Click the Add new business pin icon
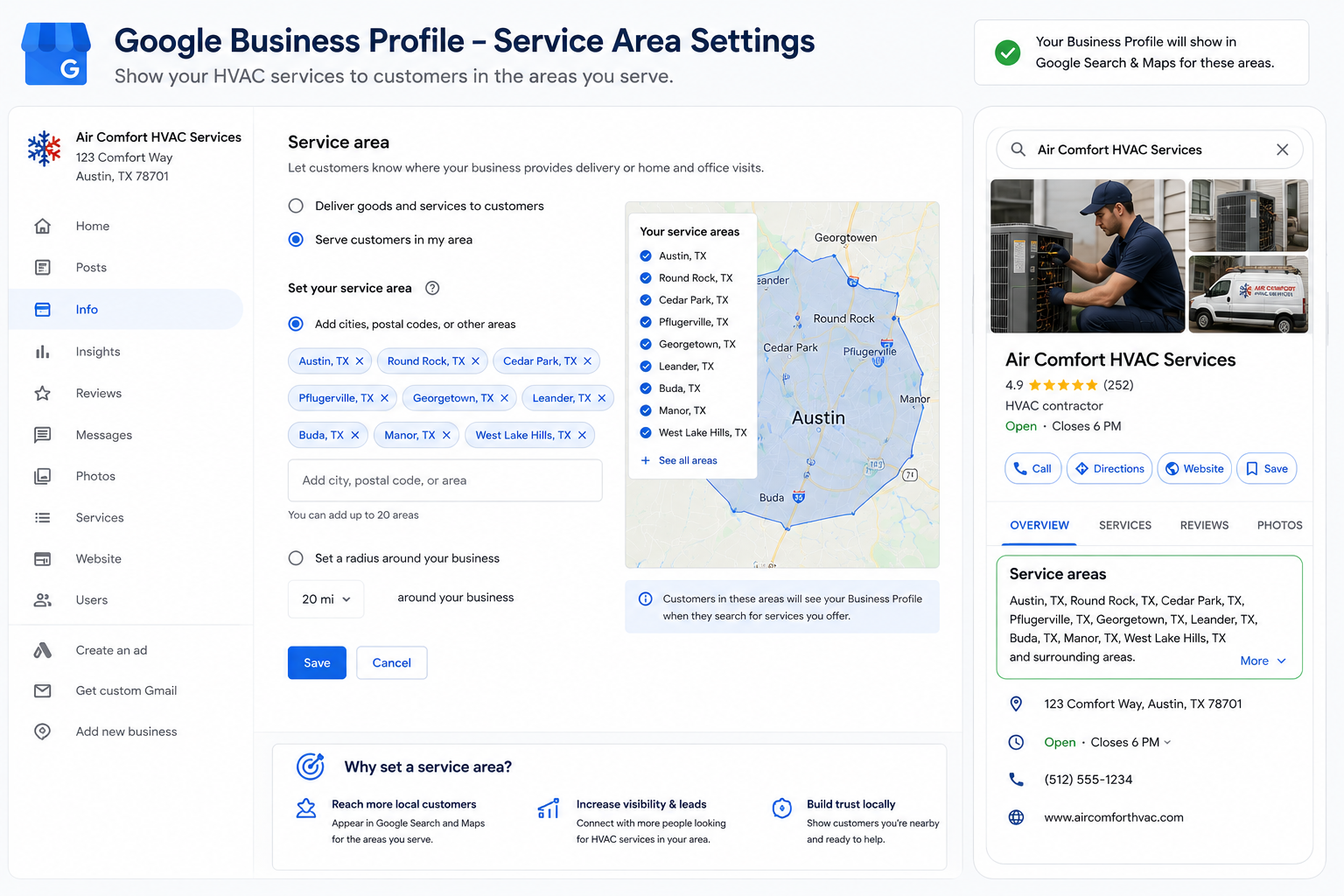The image size is (1344, 896). point(42,731)
